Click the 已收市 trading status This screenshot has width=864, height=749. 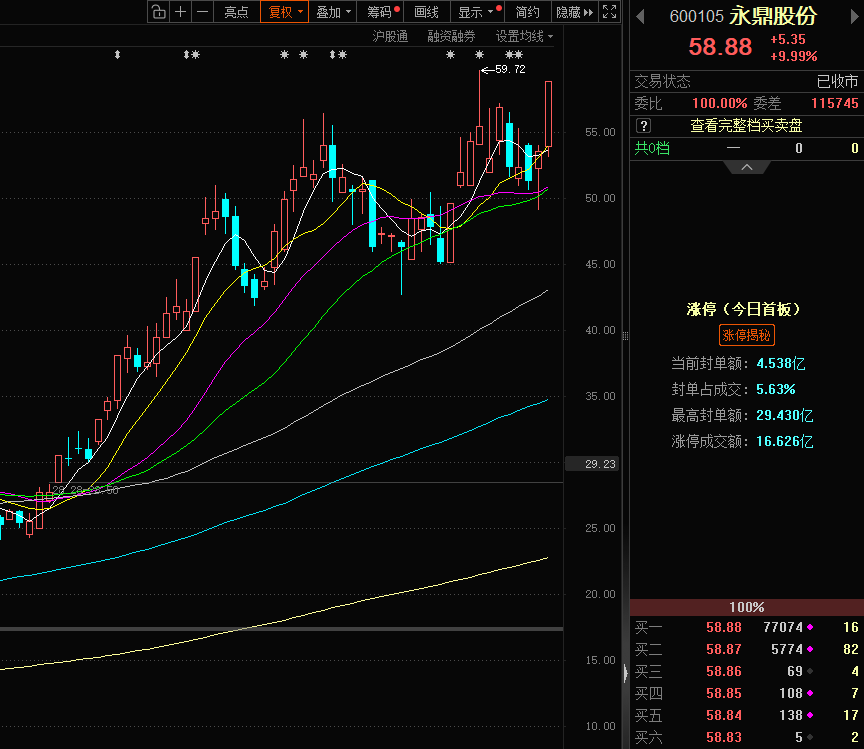[837, 82]
